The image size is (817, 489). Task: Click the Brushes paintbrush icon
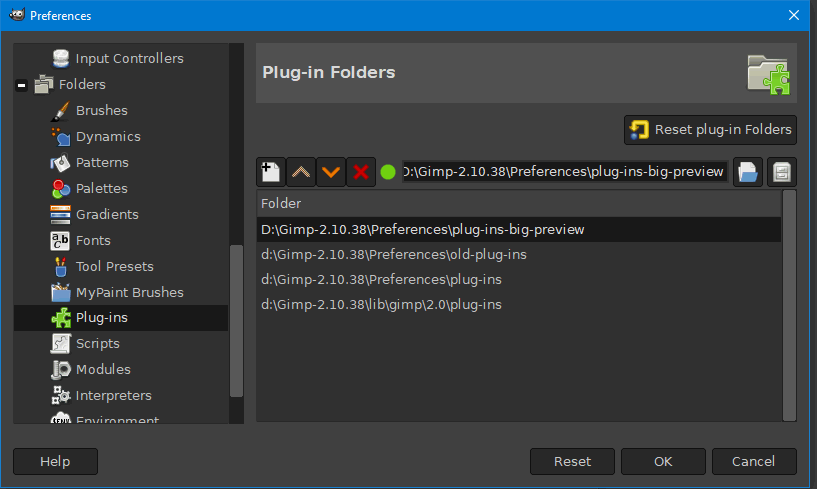coord(60,111)
